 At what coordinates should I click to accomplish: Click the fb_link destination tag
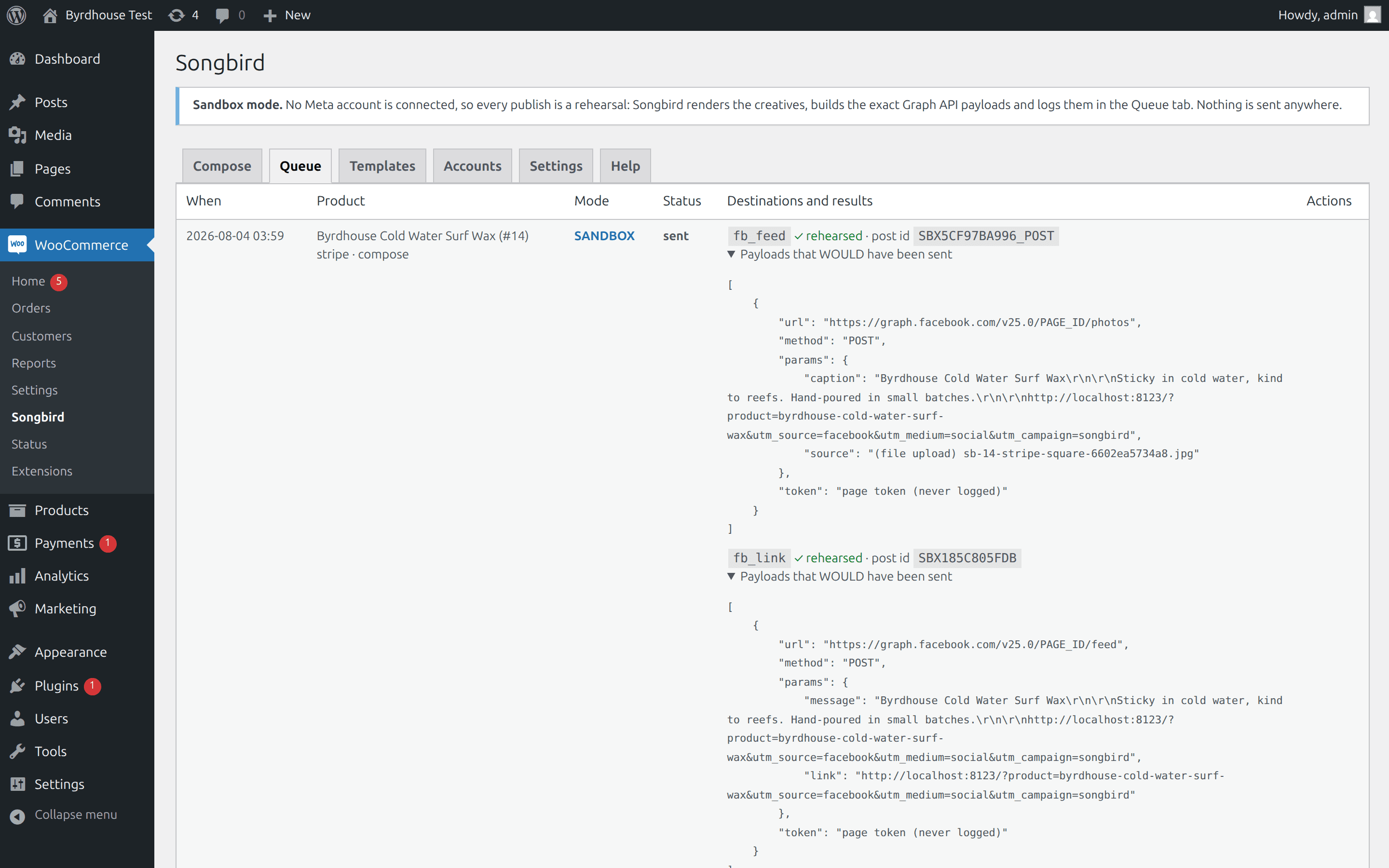click(x=759, y=558)
